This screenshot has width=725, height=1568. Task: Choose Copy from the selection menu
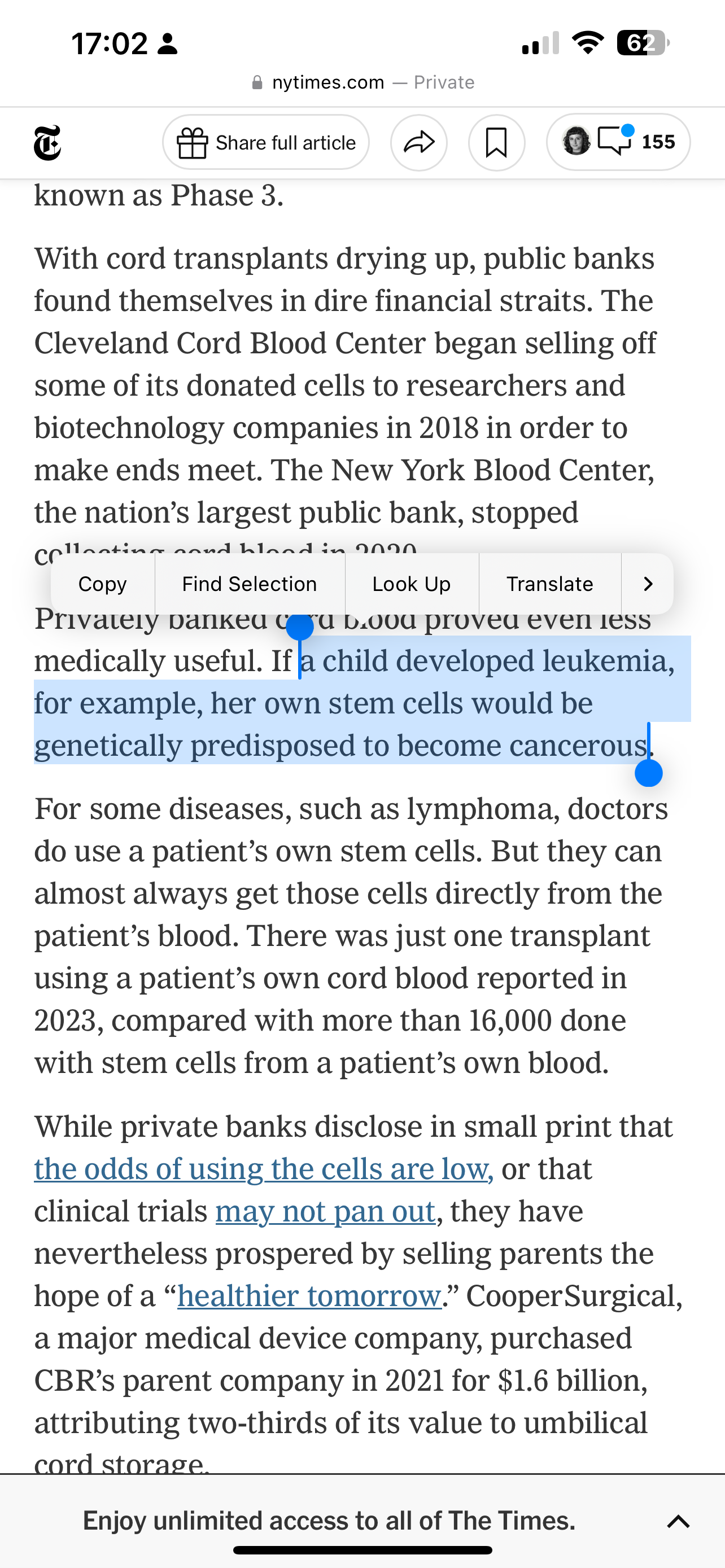tap(102, 584)
